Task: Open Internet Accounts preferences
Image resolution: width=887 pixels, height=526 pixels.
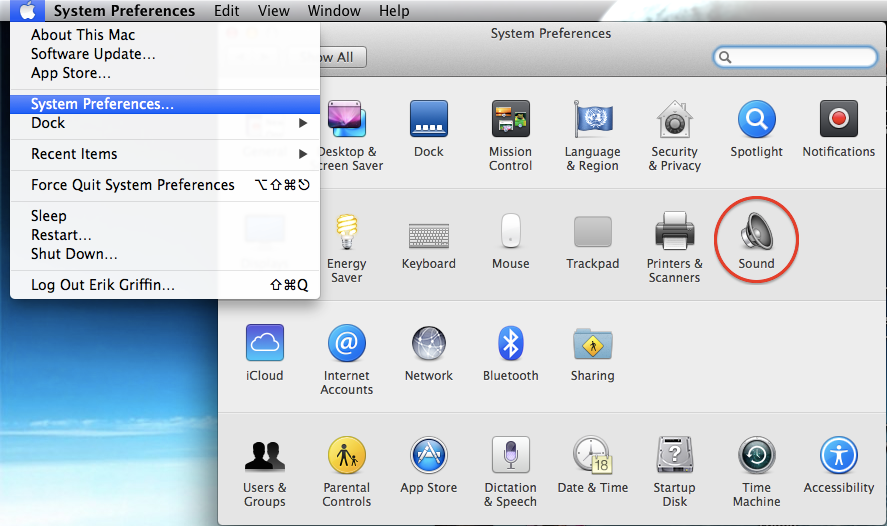Action: tap(346, 360)
